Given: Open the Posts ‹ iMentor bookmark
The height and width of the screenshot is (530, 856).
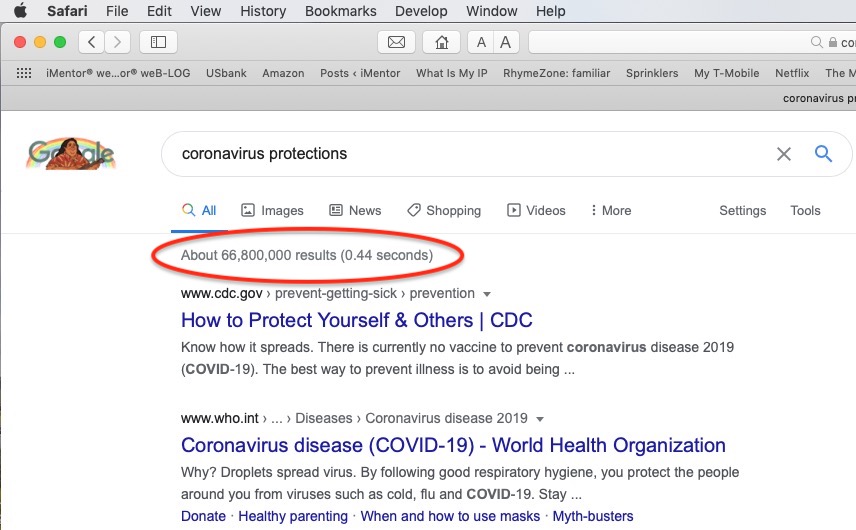Looking at the screenshot, I should click(x=360, y=73).
